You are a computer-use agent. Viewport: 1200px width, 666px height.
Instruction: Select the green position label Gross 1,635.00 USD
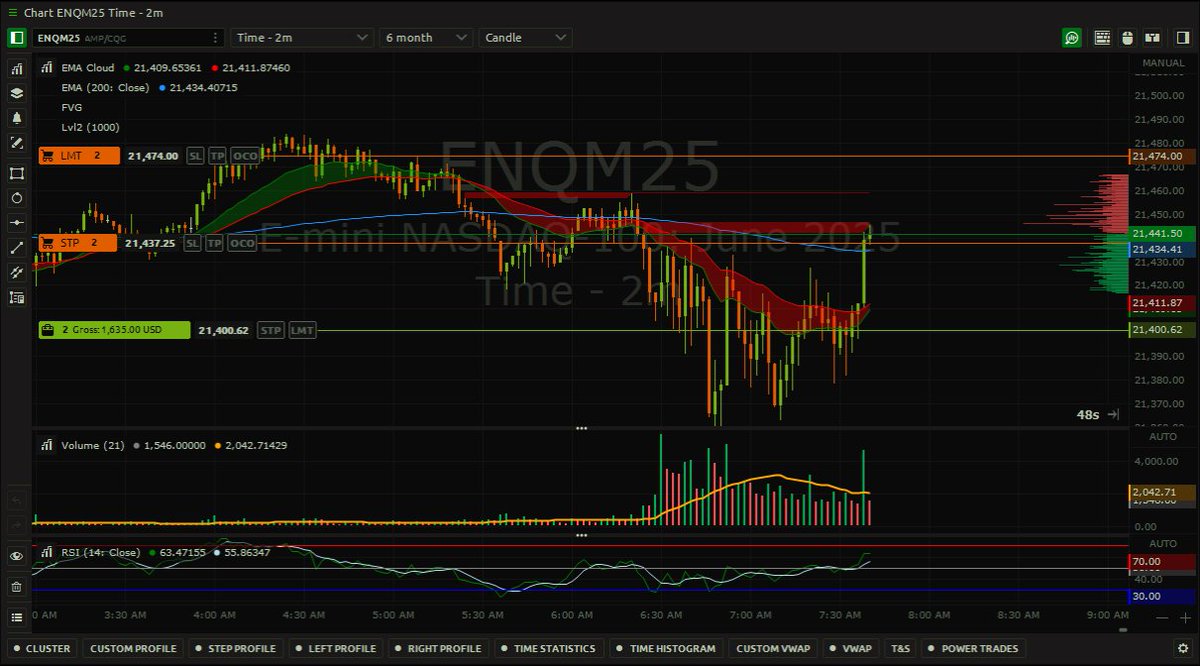click(114, 330)
